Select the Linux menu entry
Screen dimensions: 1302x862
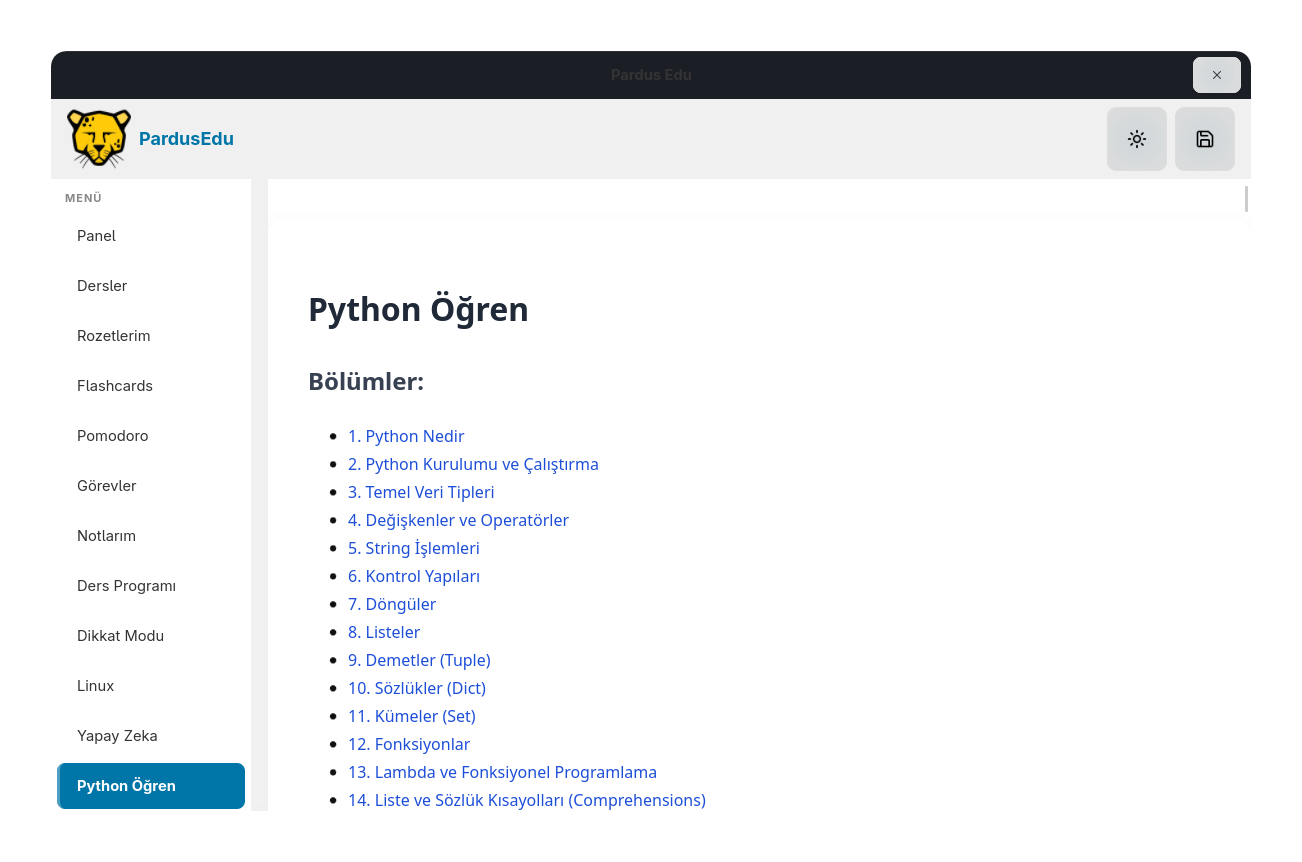151,686
